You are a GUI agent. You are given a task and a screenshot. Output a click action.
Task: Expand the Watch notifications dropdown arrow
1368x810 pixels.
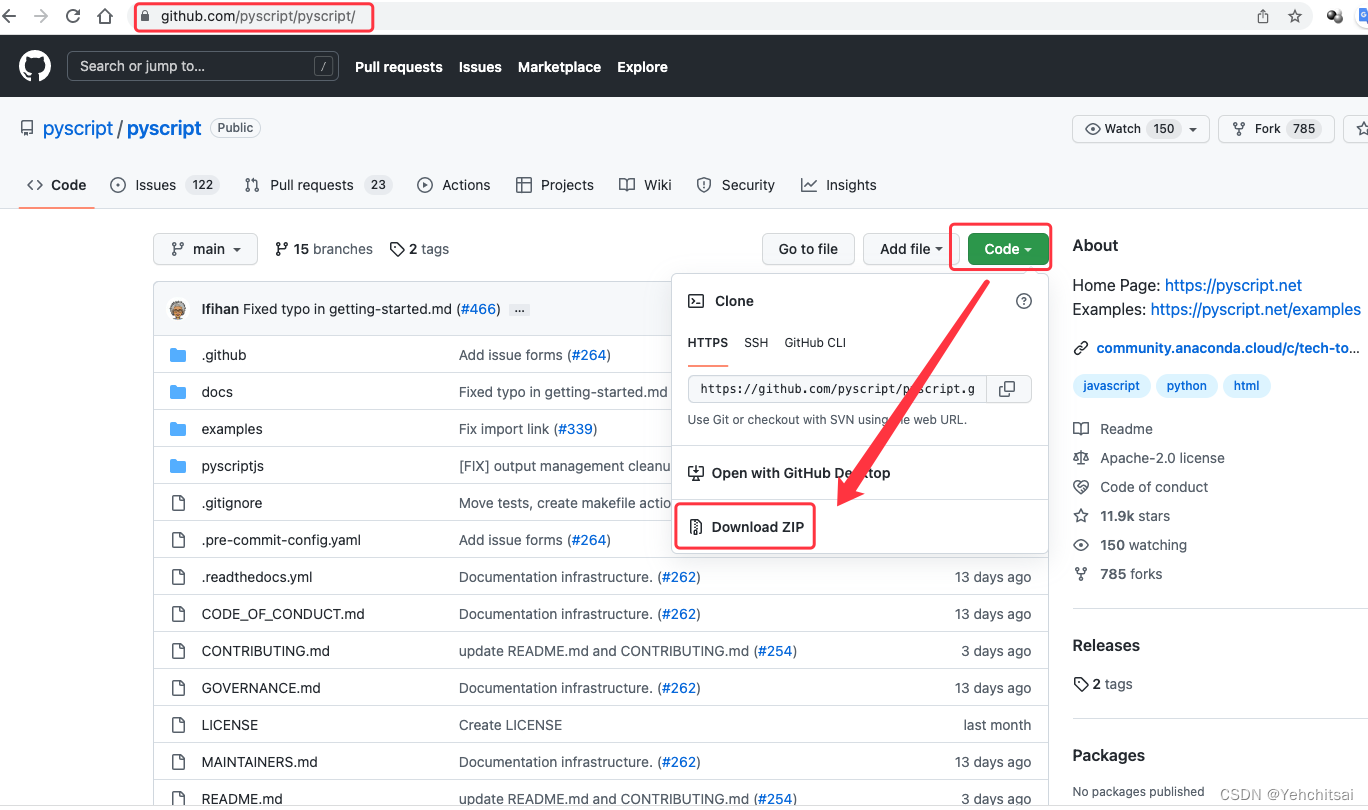pos(1193,129)
